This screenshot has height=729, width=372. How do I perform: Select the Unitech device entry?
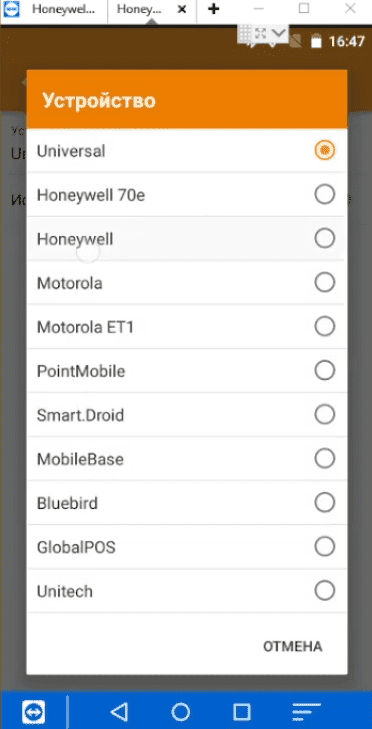pyautogui.click(x=186, y=591)
